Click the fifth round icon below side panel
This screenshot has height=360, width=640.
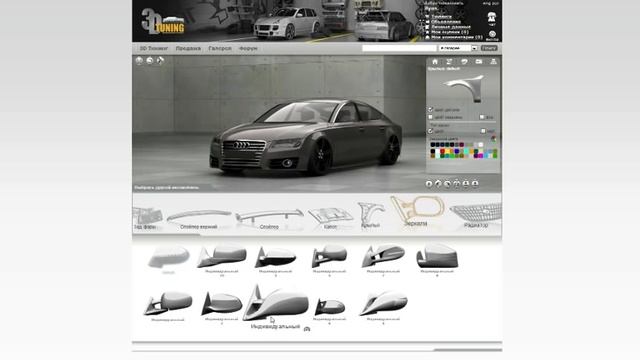[466, 184]
